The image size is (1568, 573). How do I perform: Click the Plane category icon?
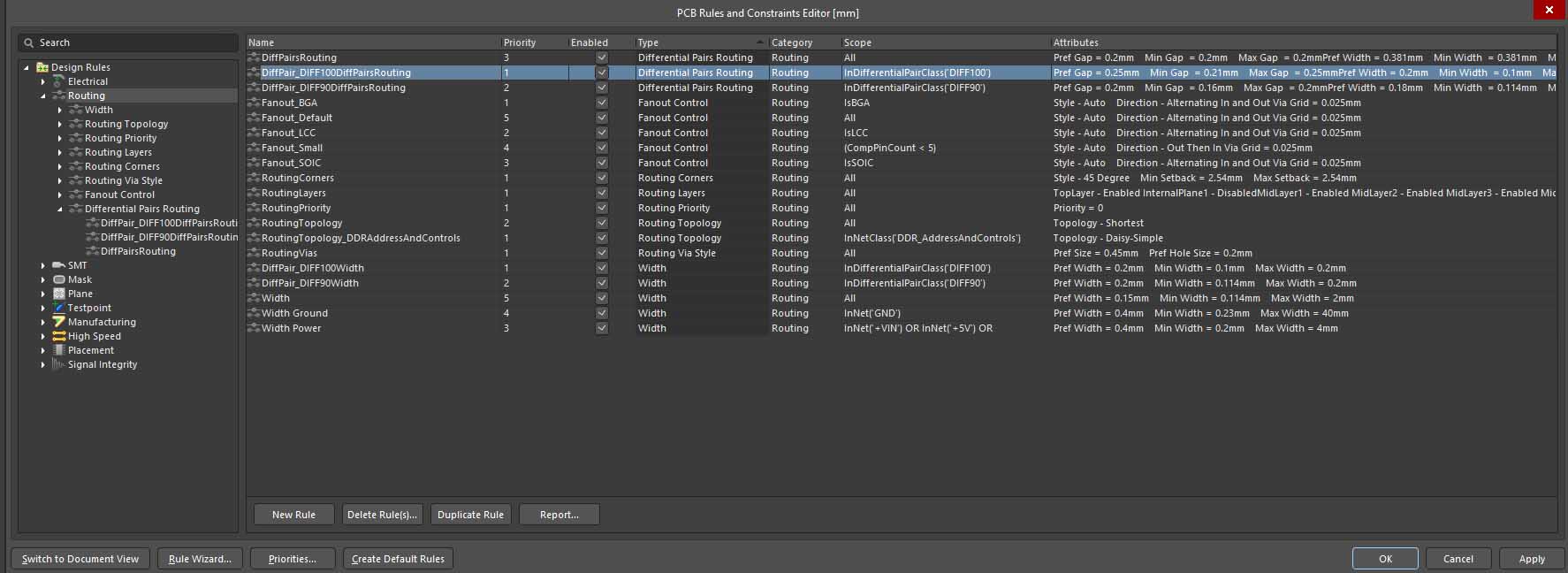pyautogui.click(x=59, y=294)
